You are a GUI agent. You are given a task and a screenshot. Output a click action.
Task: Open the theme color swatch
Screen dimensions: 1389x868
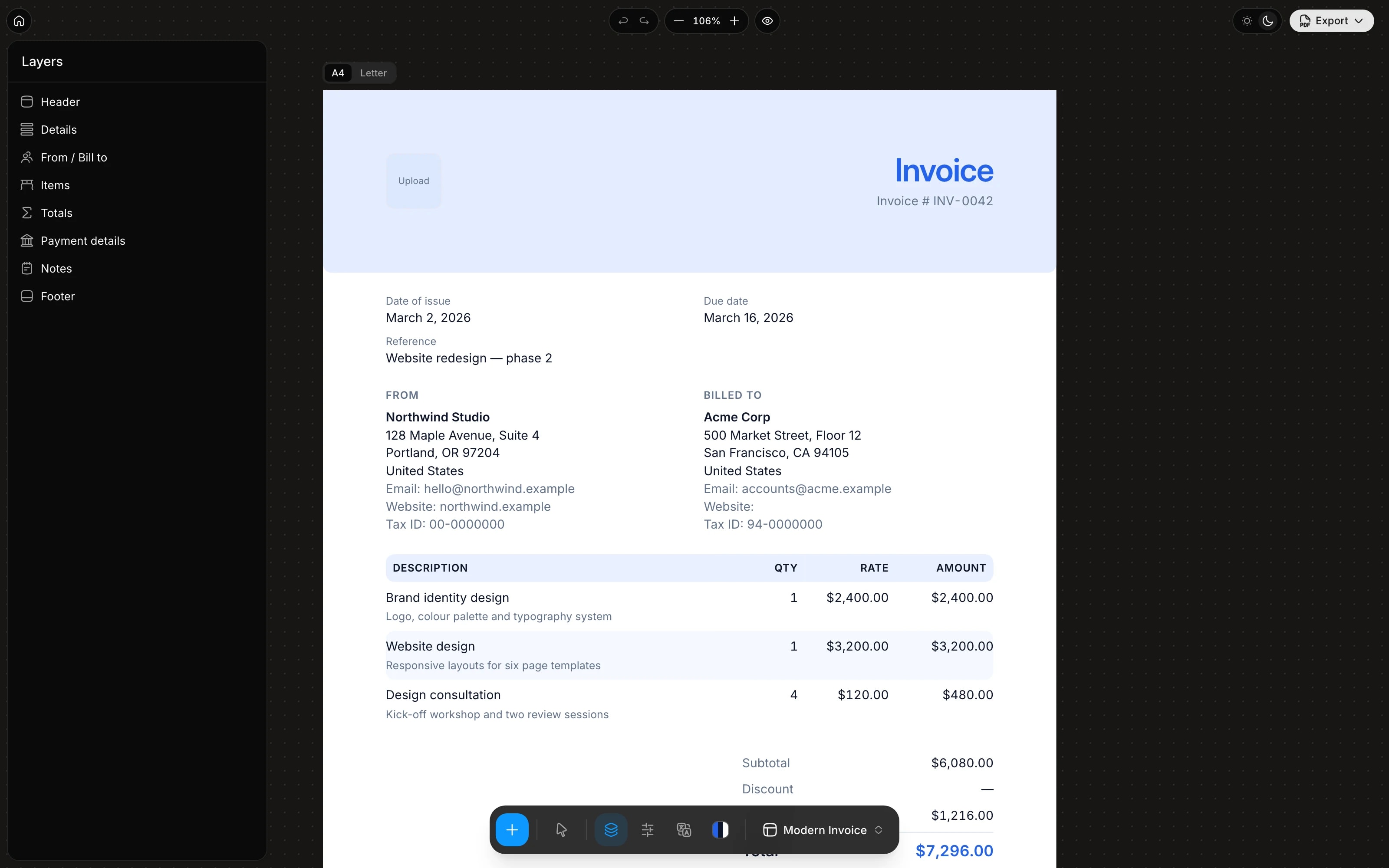pyautogui.click(x=721, y=829)
